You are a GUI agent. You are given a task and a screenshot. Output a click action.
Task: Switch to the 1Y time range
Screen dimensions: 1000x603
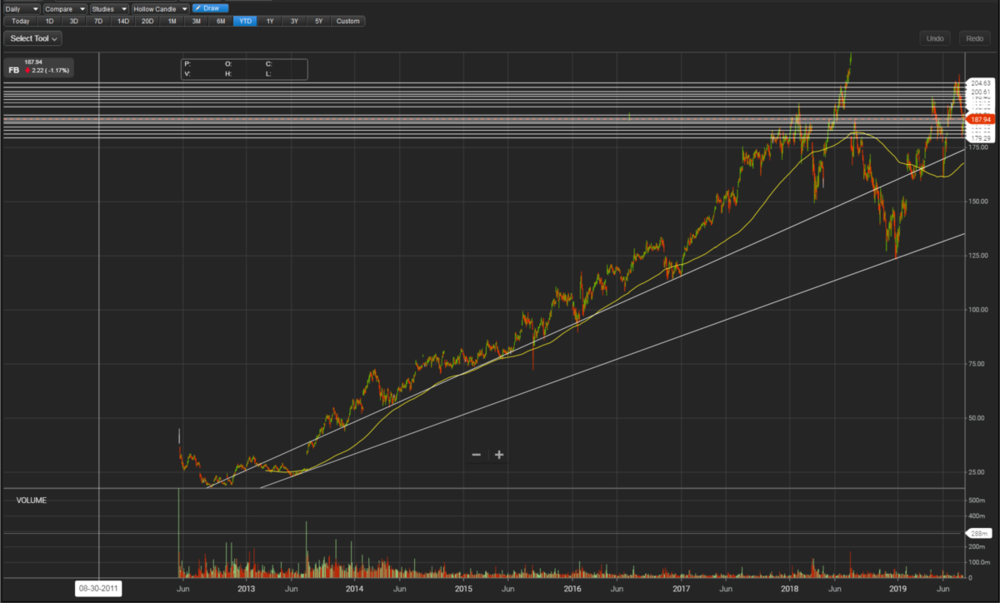(269, 21)
